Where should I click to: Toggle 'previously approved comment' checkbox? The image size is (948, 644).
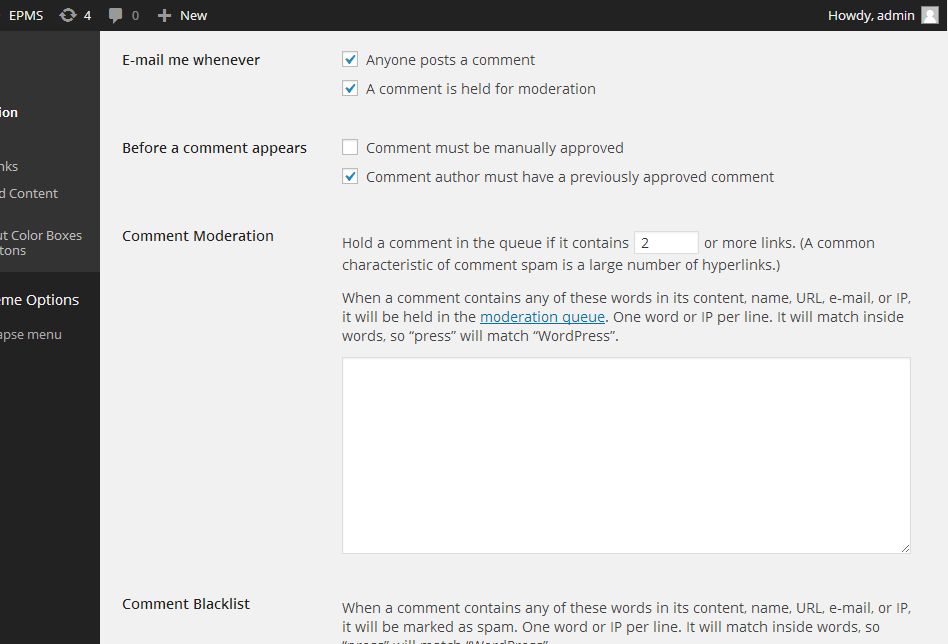[x=350, y=177]
